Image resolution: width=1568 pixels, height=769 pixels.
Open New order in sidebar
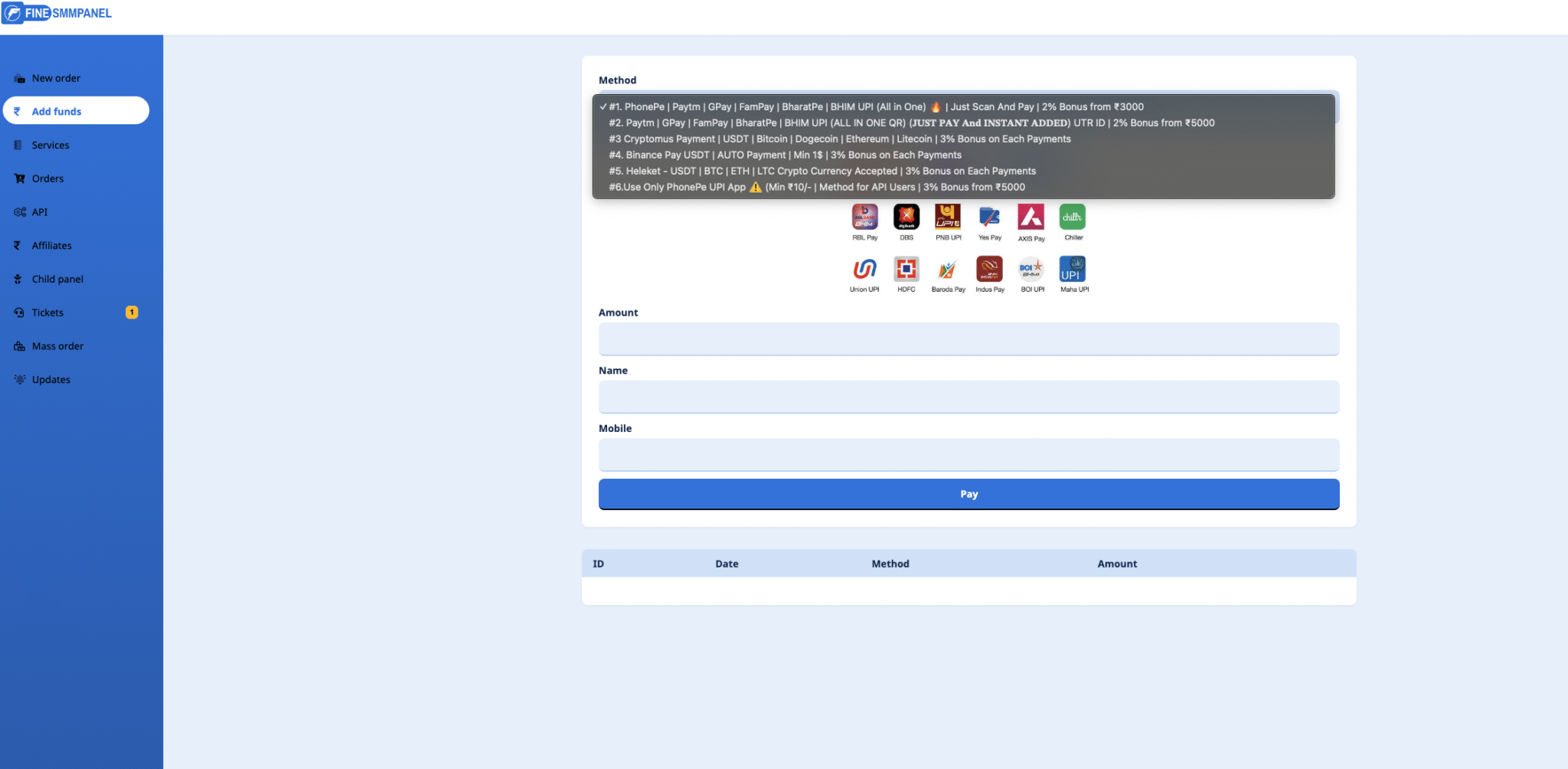[56, 78]
